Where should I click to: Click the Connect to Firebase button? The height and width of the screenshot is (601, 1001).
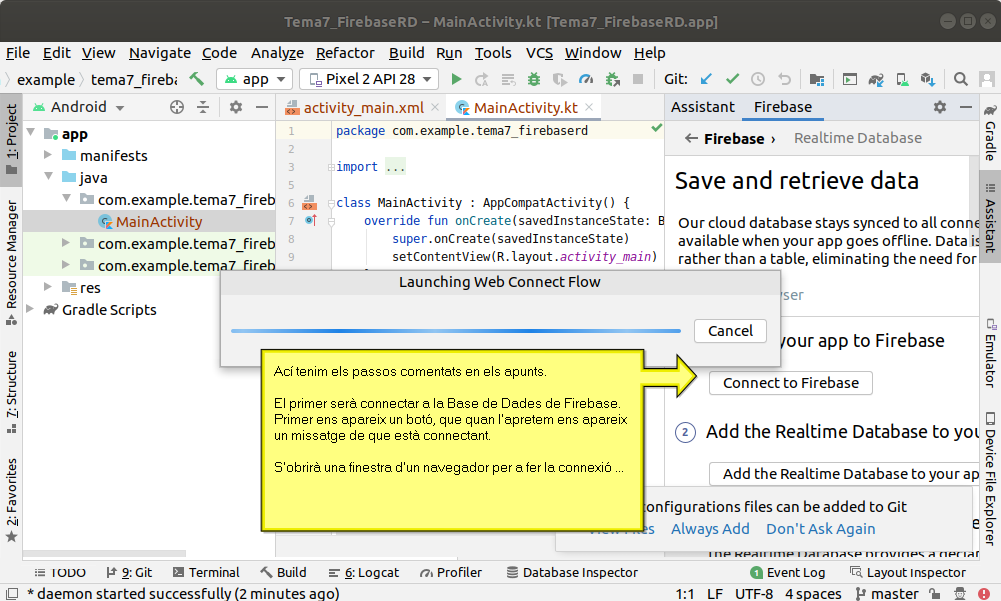tap(790, 383)
